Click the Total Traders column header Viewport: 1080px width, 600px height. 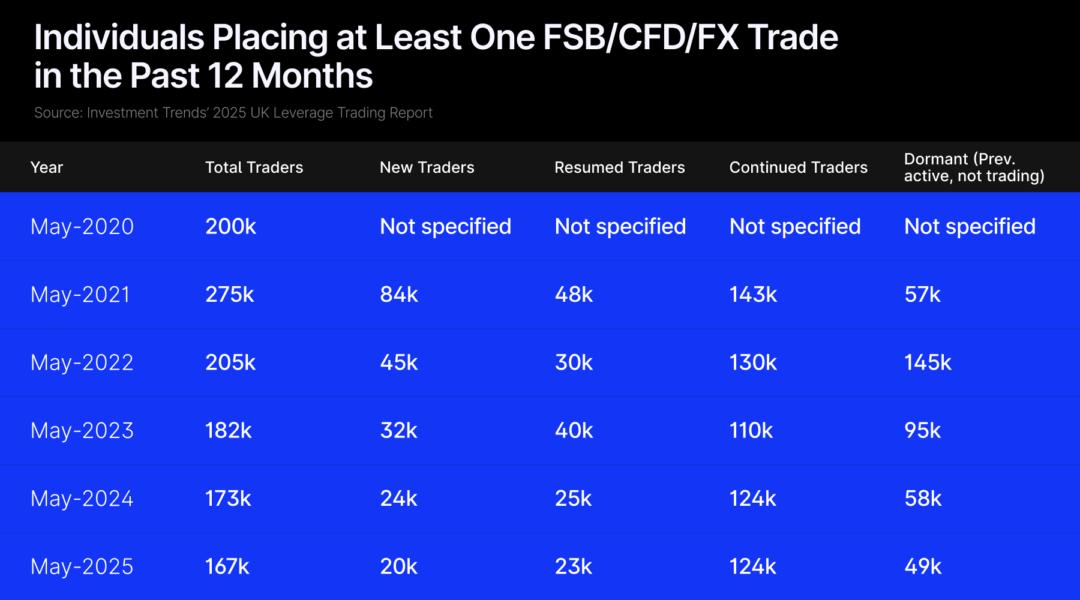click(x=254, y=167)
